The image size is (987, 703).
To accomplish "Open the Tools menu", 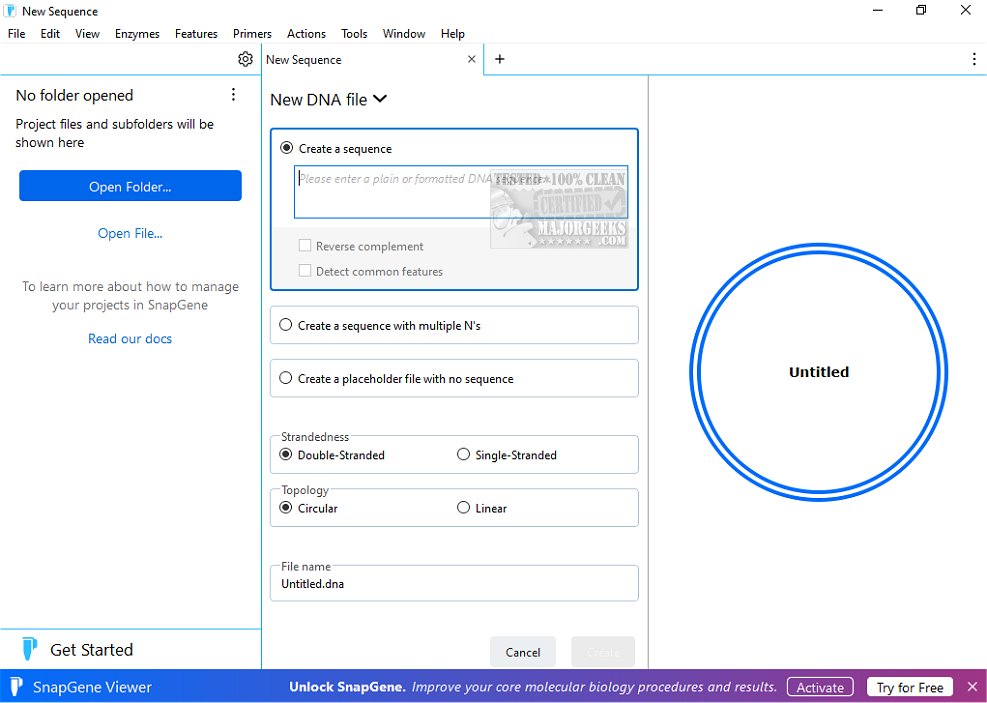I will [354, 33].
